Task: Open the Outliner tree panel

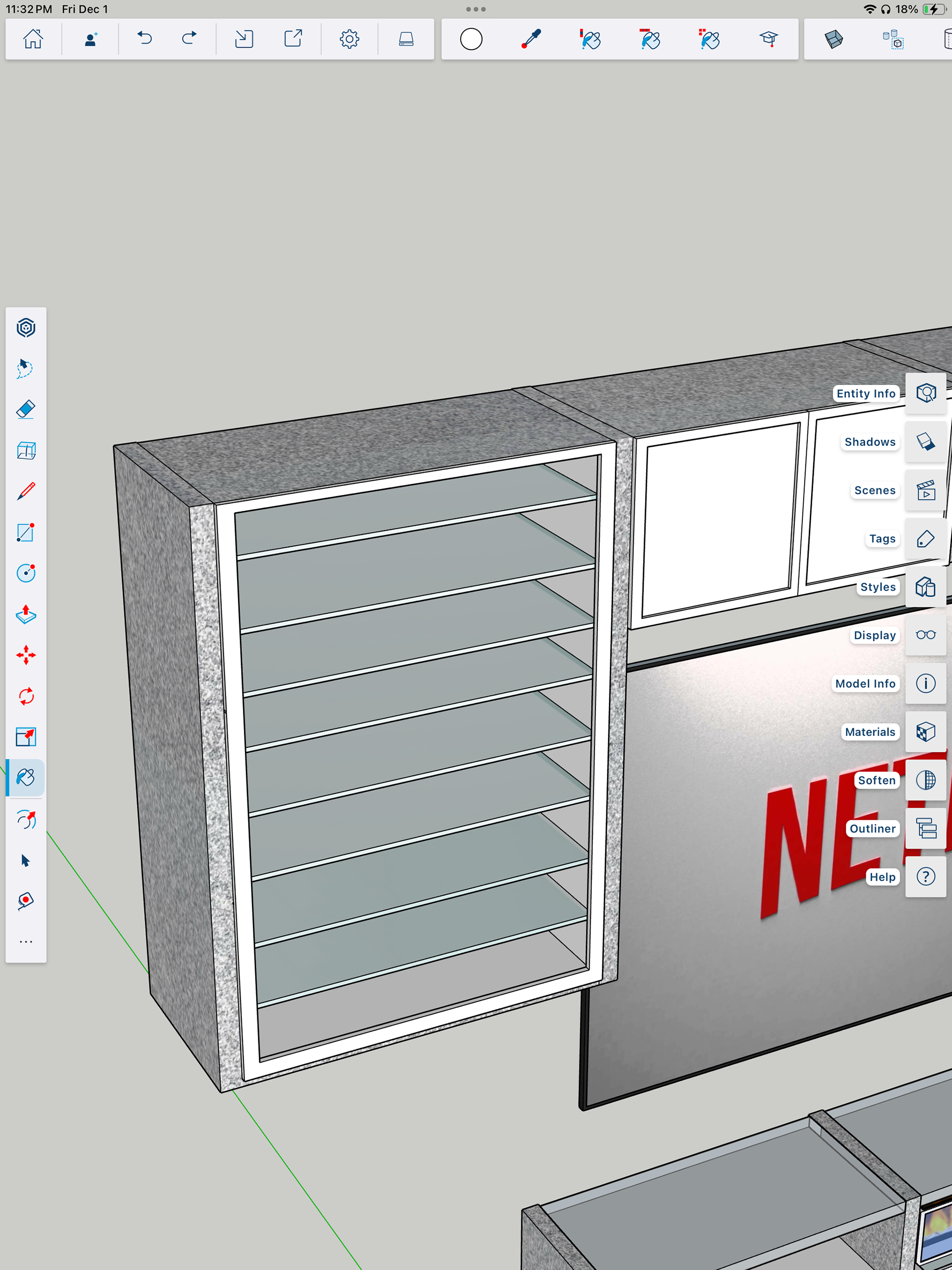Action: click(x=925, y=829)
